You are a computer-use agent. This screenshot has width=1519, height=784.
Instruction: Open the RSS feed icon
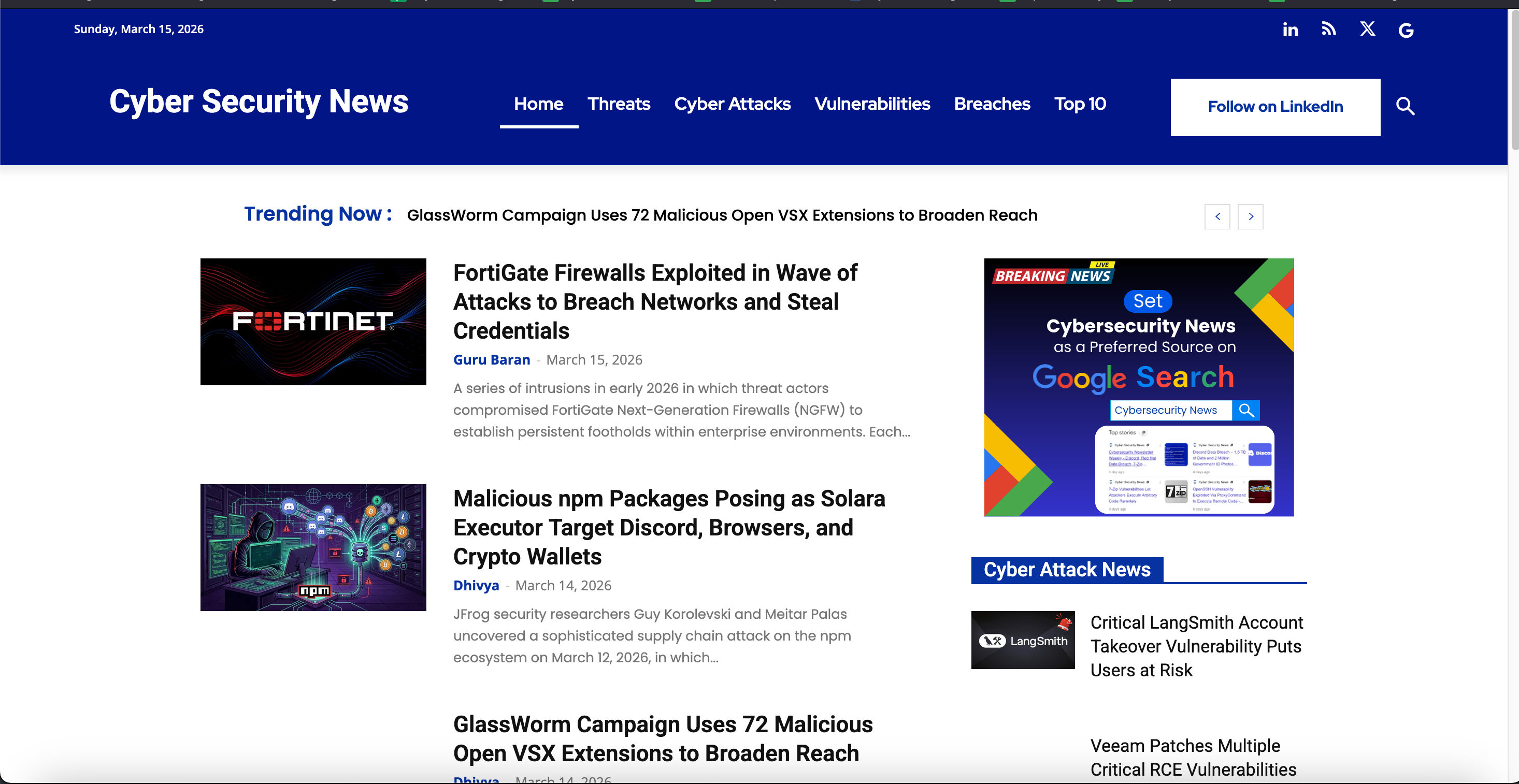pyautogui.click(x=1328, y=29)
